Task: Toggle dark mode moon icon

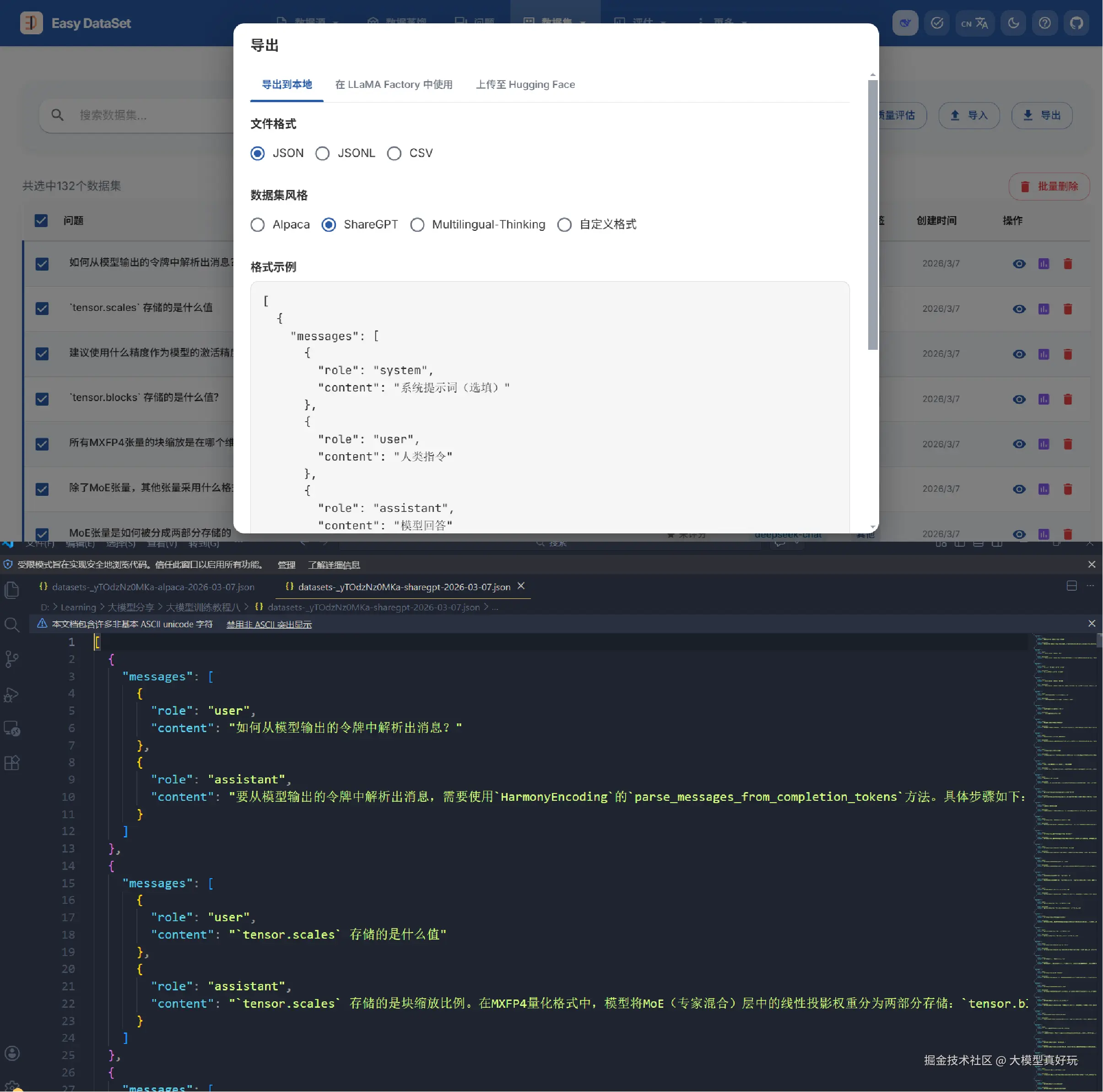Action: point(1013,23)
